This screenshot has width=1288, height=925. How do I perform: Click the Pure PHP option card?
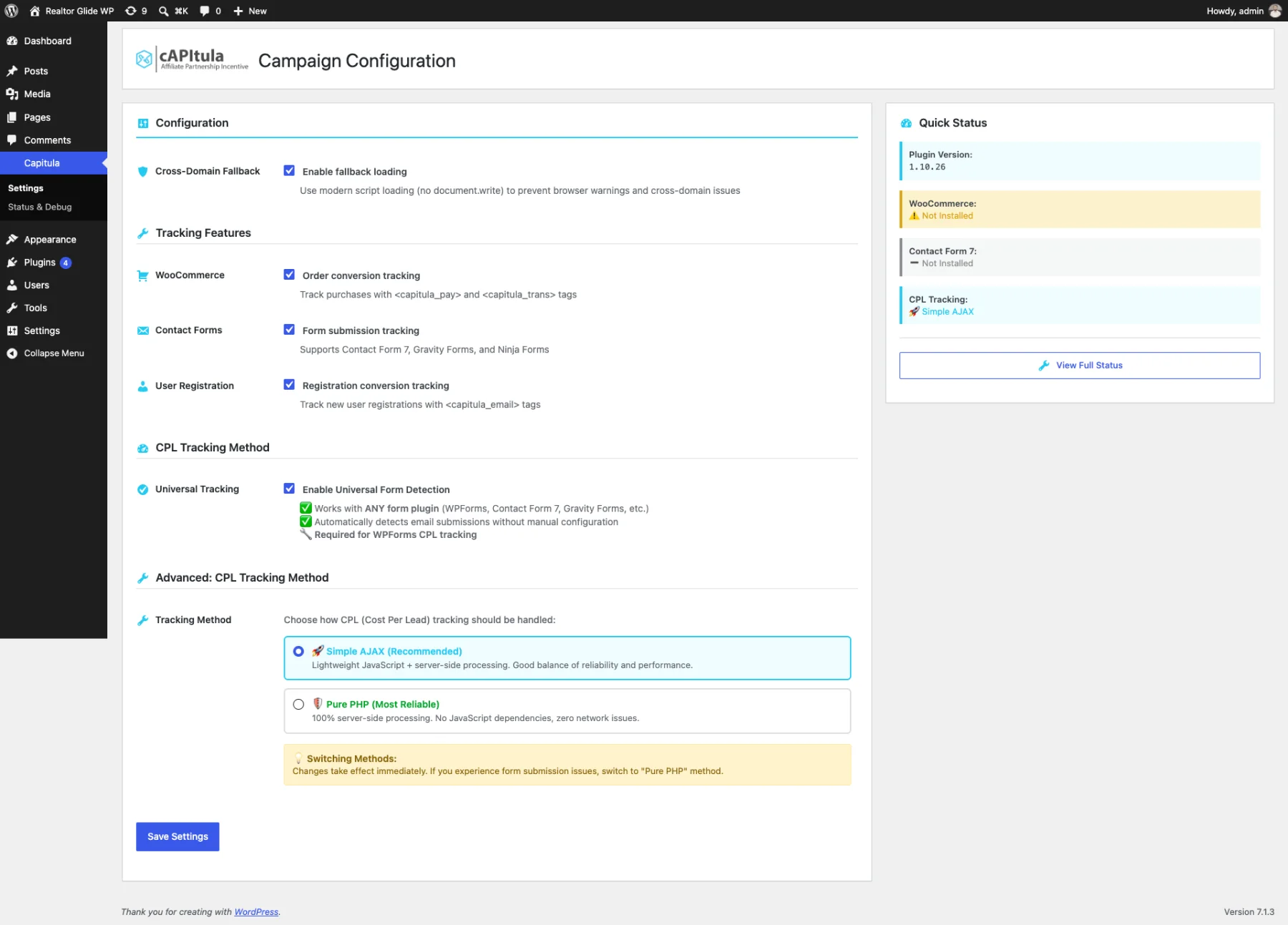click(x=567, y=711)
